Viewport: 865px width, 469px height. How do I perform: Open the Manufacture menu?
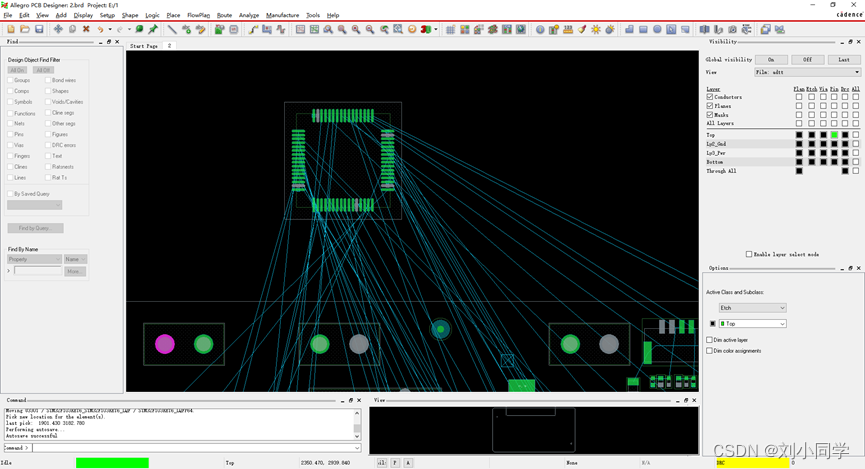pos(282,15)
